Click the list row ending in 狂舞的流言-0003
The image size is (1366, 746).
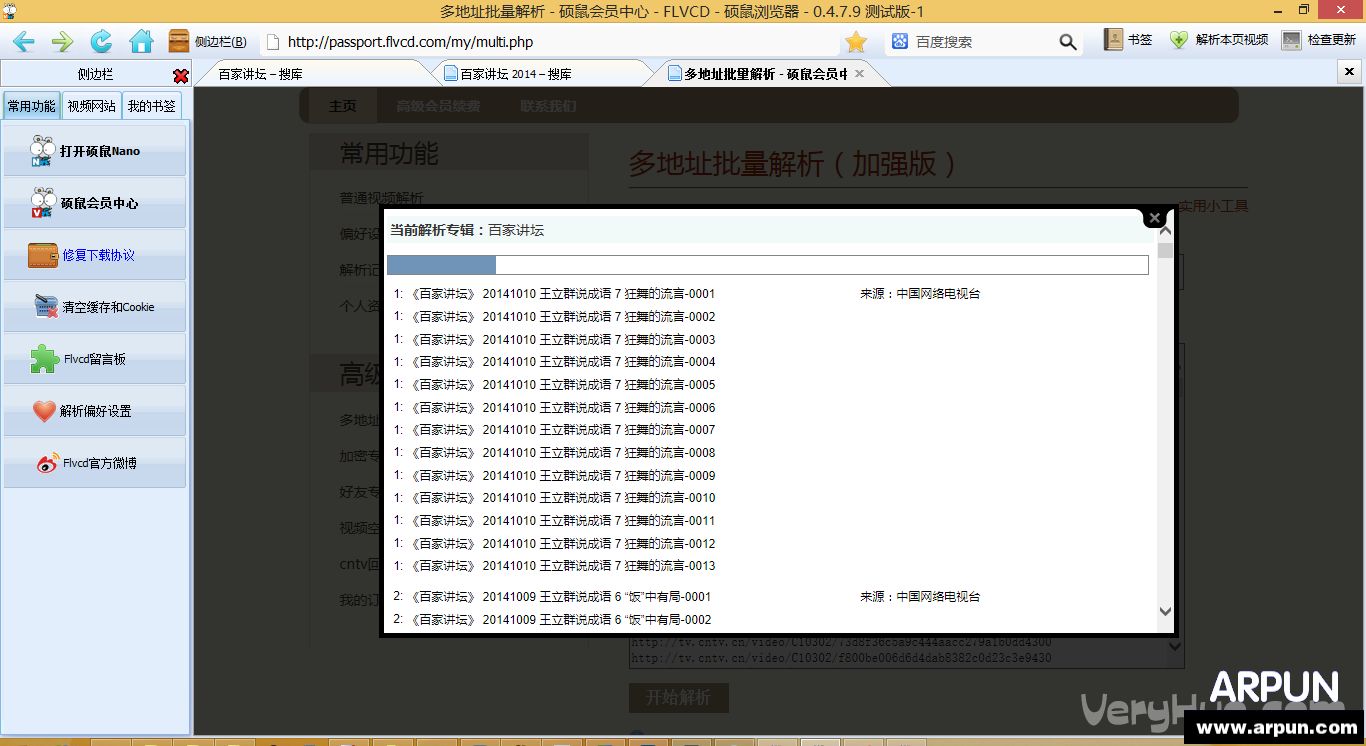[554, 340]
